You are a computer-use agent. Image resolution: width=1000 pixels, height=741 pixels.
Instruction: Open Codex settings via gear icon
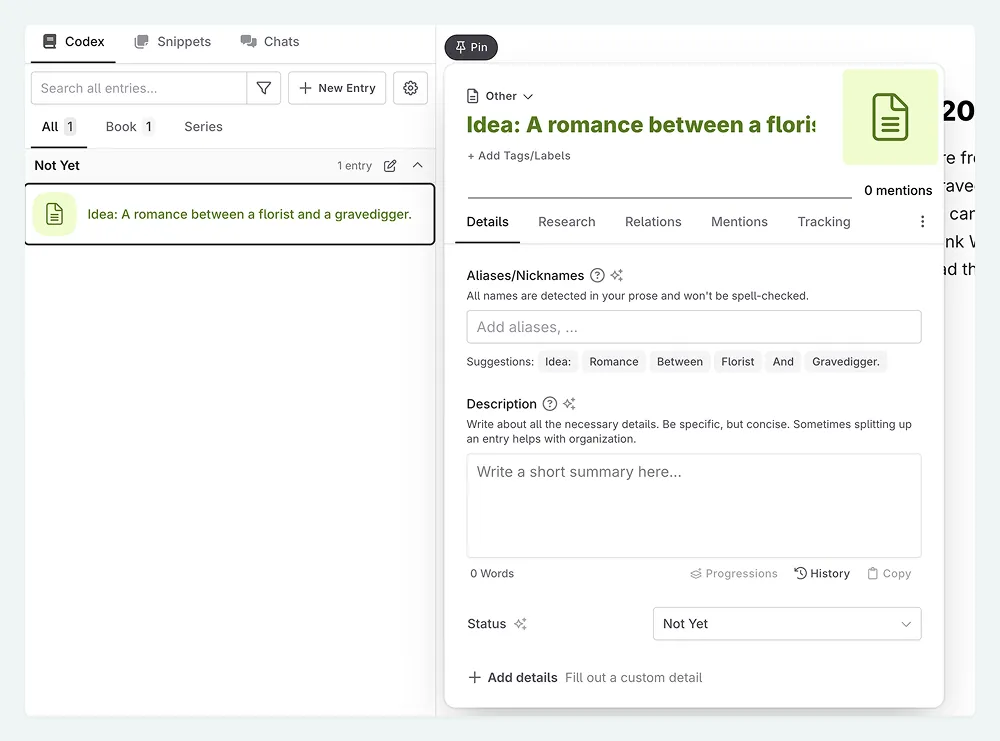[410, 88]
